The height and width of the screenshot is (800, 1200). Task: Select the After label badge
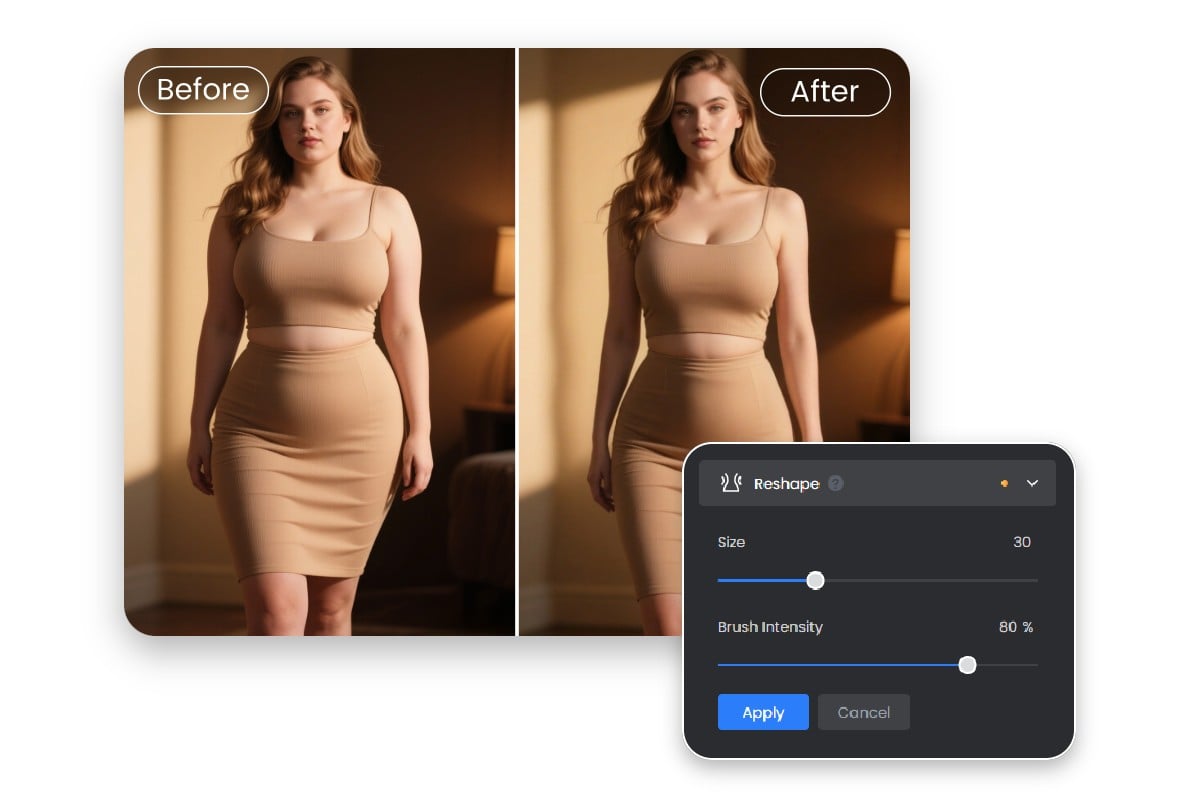point(825,92)
